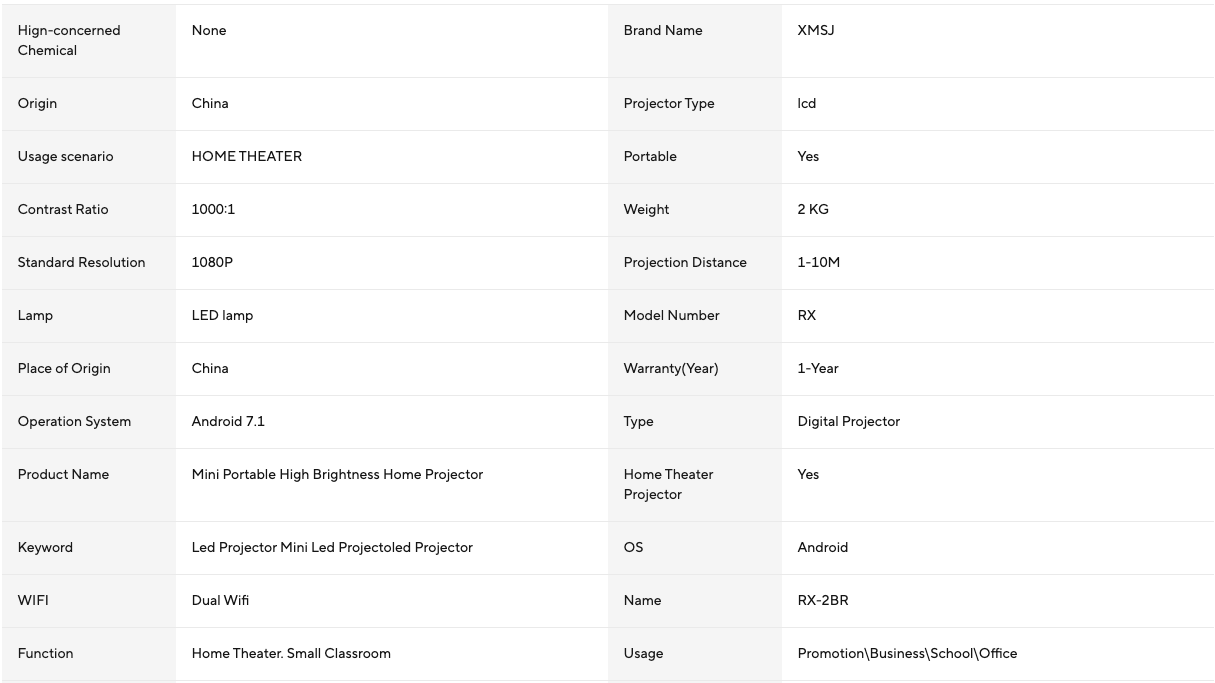The height and width of the screenshot is (683, 1215).
Task: Click the 1080P standard resolution value
Action: point(212,262)
